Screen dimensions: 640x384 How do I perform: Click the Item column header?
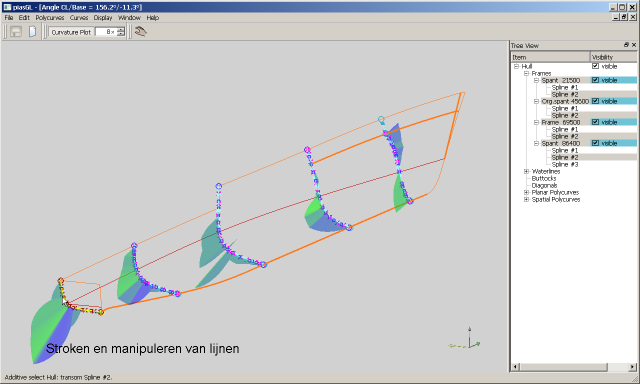pyautogui.click(x=550, y=57)
